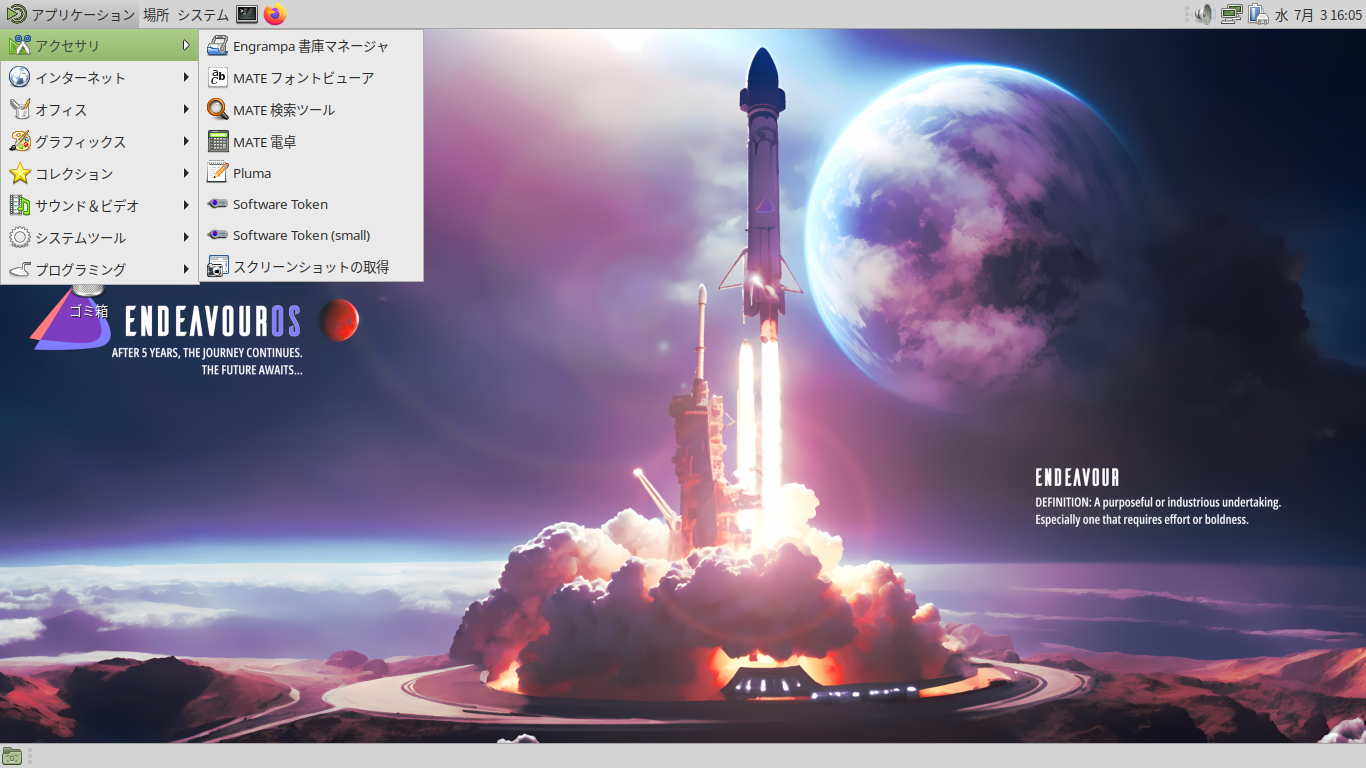
Task: Expand the オフィス submenu arrow
Action: [x=186, y=109]
